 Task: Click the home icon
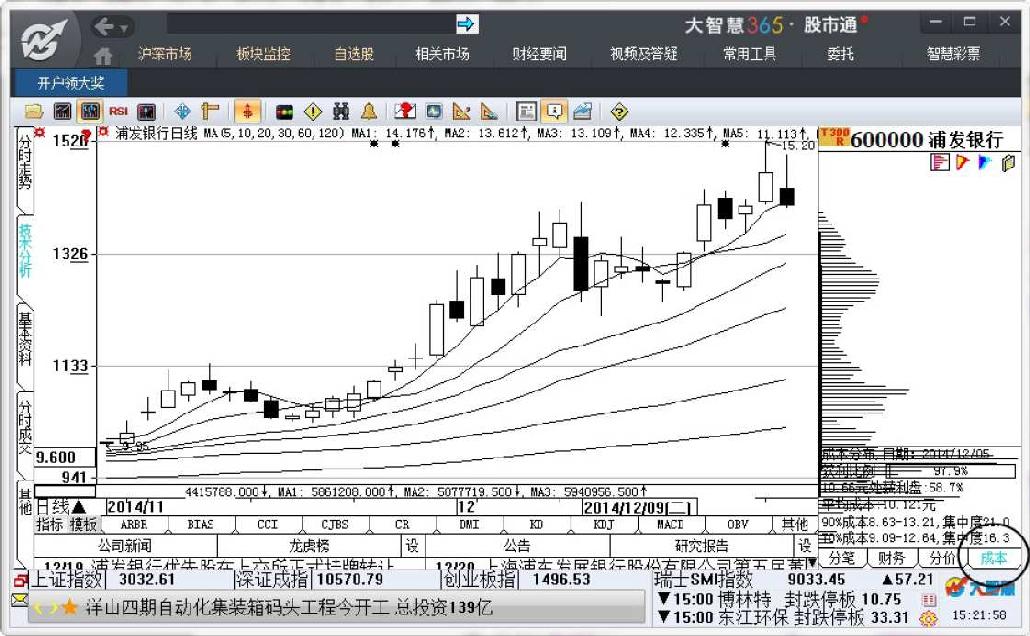point(103,55)
